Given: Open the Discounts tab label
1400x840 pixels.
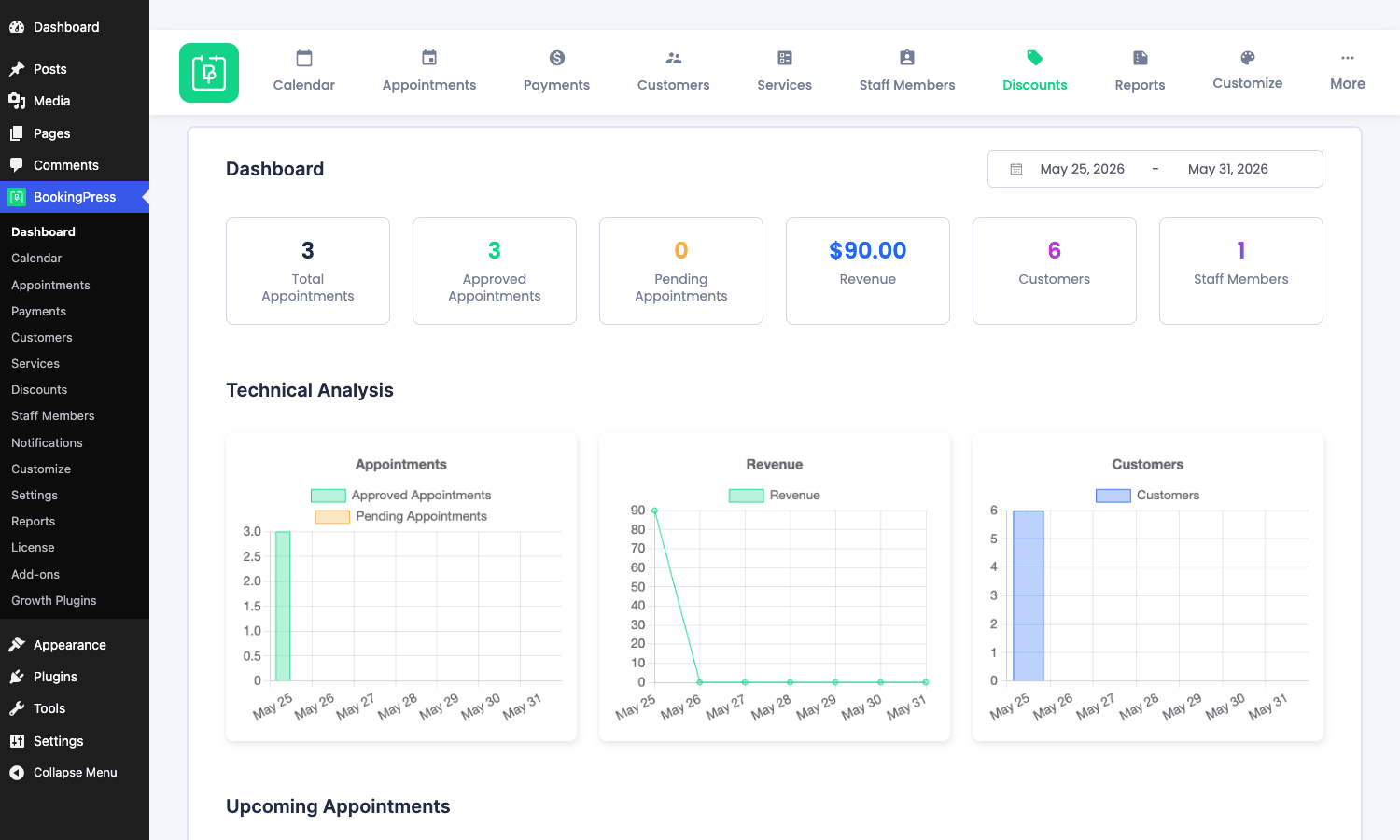Looking at the screenshot, I should tap(1035, 85).
